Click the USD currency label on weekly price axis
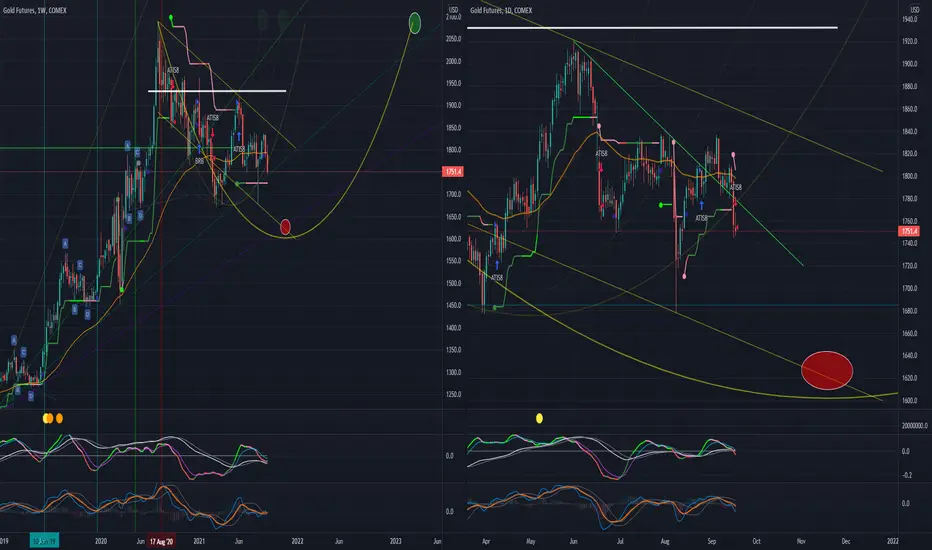932x550 pixels. pos(453,10)
